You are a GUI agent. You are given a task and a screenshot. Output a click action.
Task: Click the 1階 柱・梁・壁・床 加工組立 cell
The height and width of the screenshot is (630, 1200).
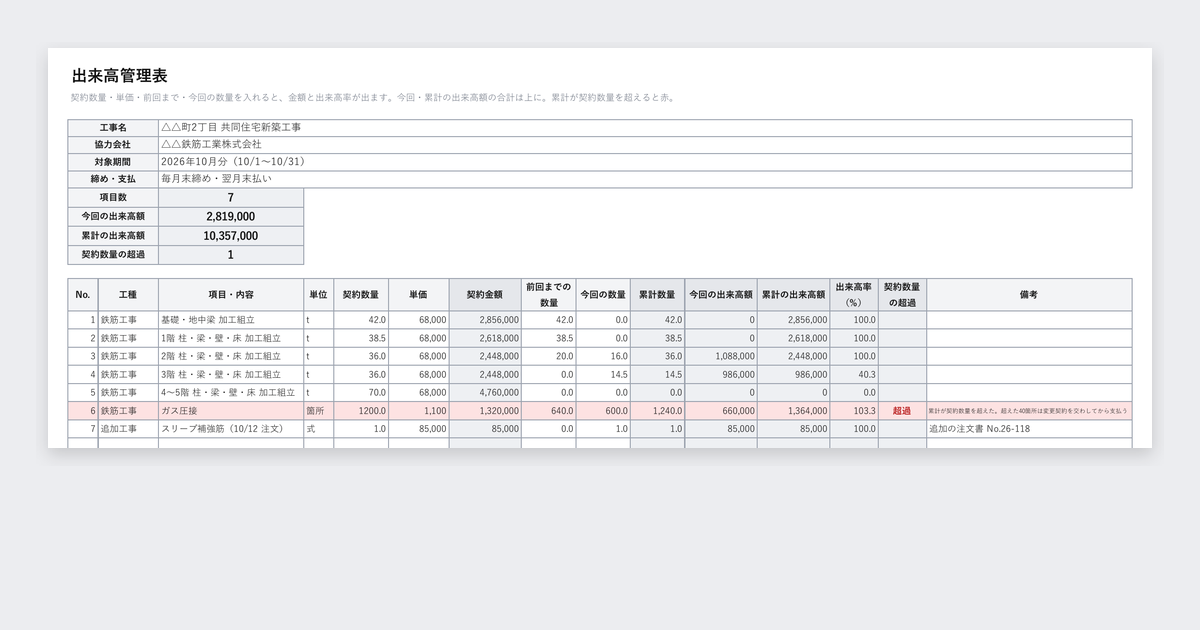231,338
